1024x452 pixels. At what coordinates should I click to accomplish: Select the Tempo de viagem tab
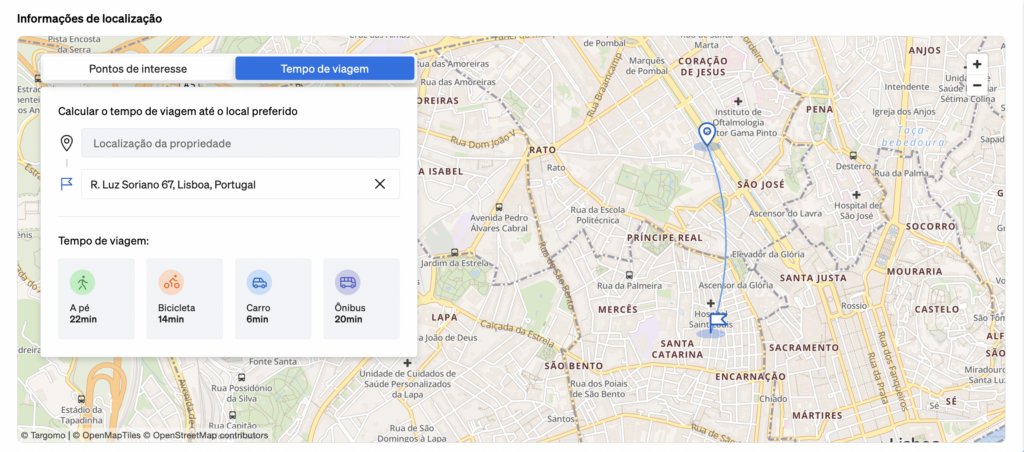click(x=324, y=69)
